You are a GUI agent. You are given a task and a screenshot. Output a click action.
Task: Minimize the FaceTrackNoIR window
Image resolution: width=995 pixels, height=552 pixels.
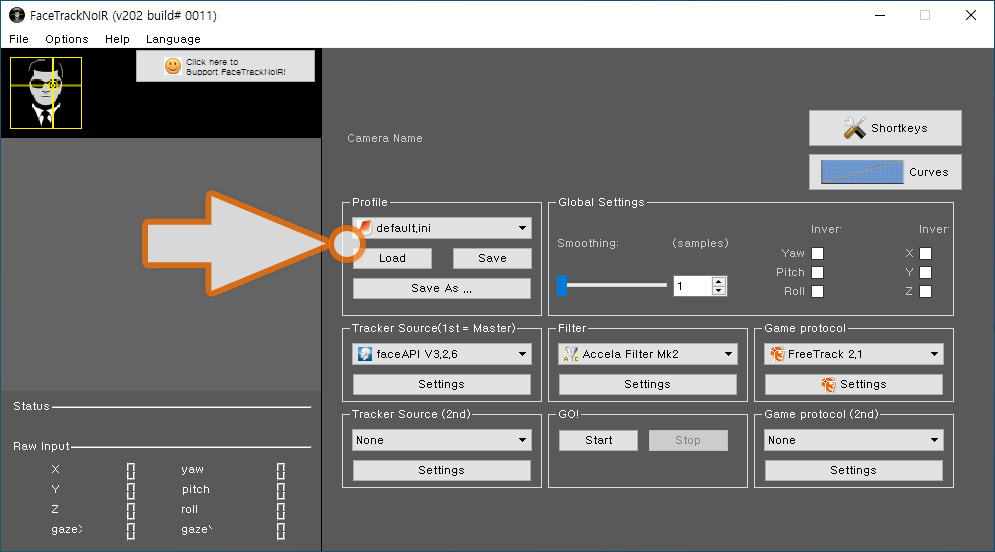pos(880,15)
